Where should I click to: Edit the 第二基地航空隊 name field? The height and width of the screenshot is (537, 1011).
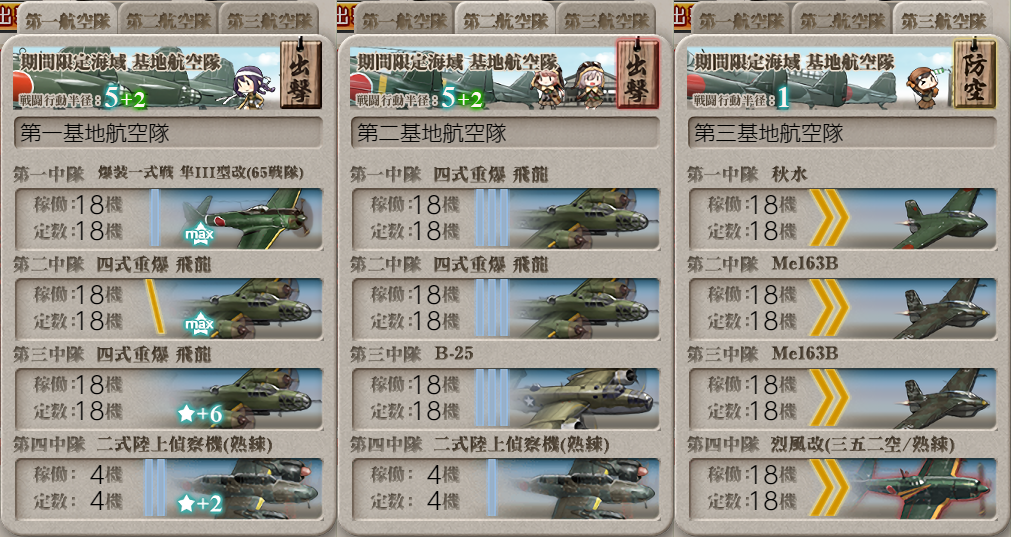click(x=505, y=133)
